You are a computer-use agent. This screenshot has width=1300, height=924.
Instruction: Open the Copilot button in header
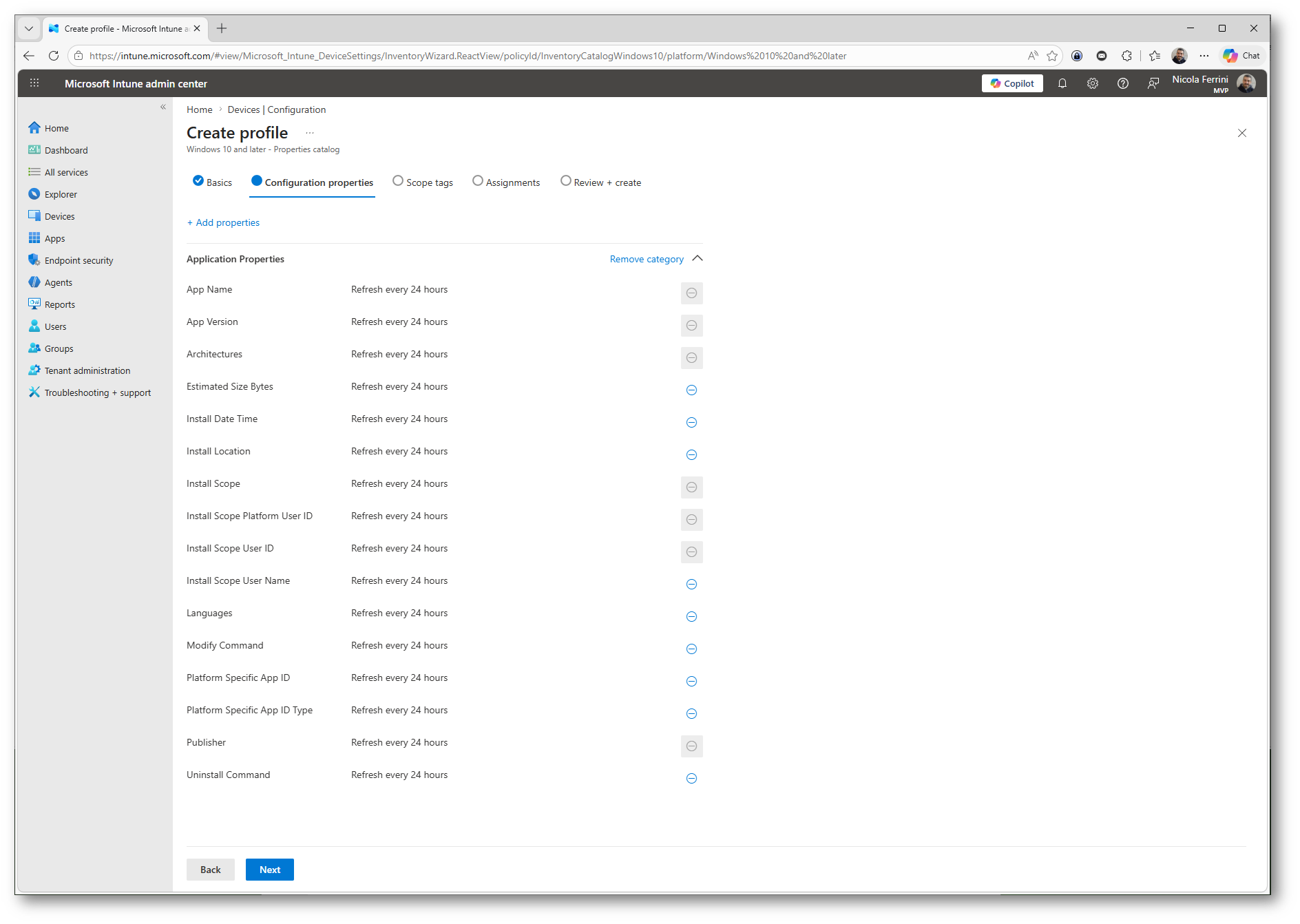pyautogui.click(x=1012, y=83)
